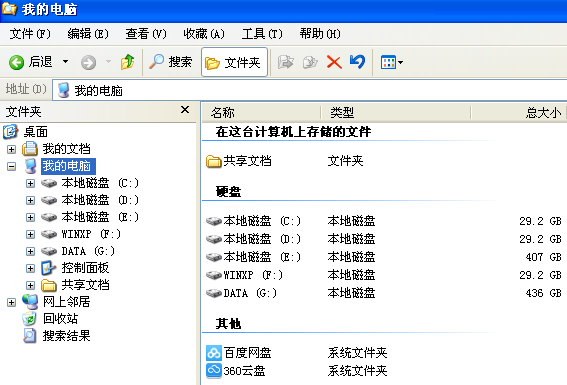
Task: Expand DATA (G:) in the tree
Action: [x=30, y=252]
